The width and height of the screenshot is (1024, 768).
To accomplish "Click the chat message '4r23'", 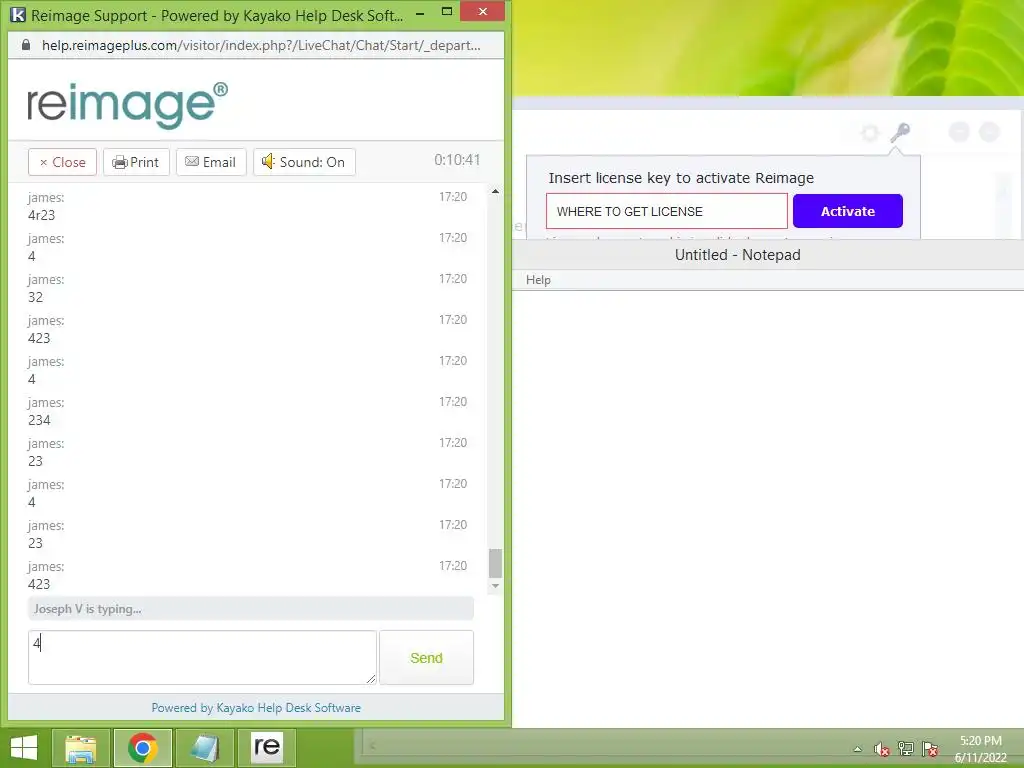I will [42, 215].
